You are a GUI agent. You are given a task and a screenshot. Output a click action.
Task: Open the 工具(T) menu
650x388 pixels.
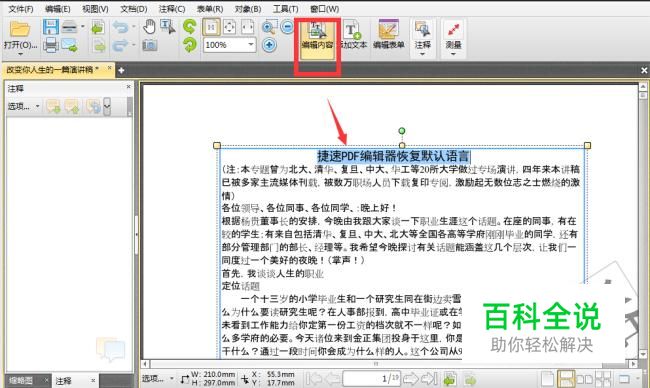285,9
